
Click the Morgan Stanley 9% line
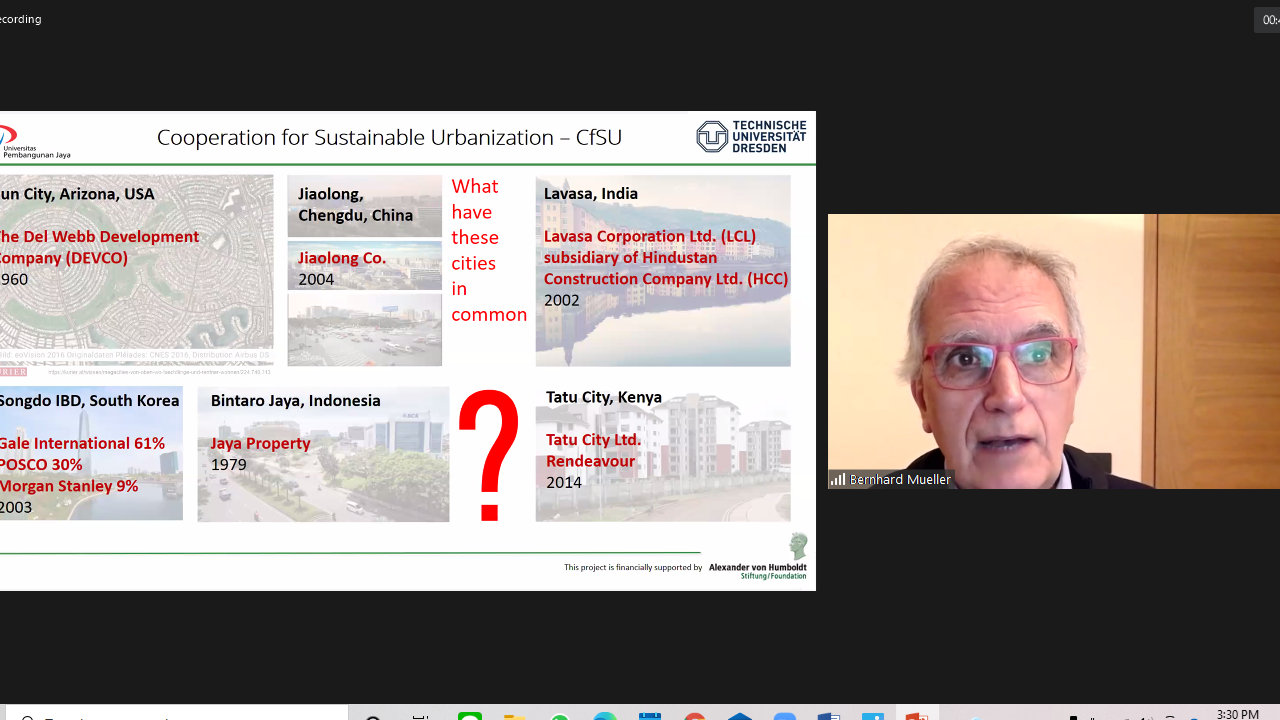click(69, 486)
